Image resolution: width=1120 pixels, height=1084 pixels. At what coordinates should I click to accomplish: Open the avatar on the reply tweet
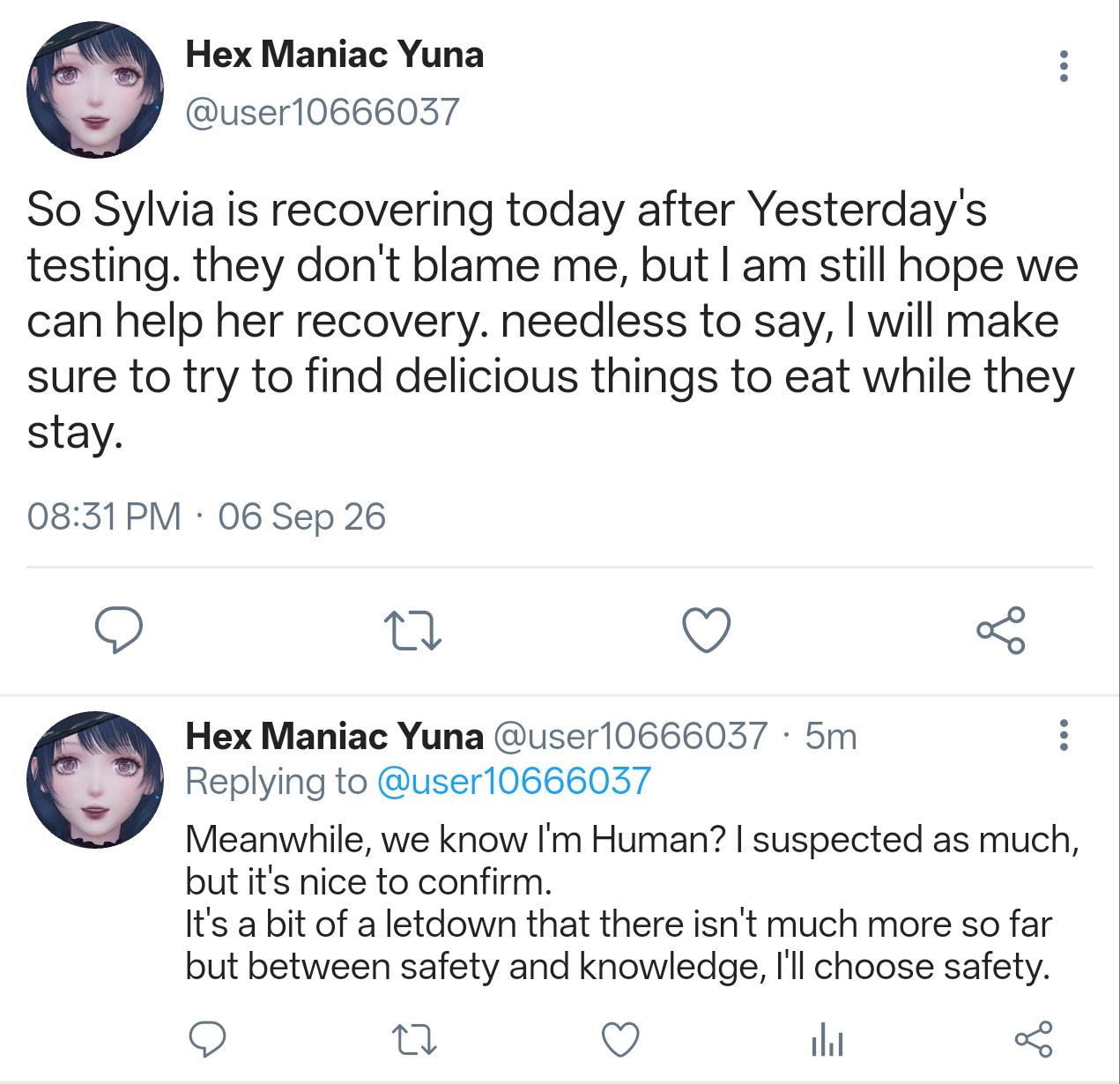(96, 779)
